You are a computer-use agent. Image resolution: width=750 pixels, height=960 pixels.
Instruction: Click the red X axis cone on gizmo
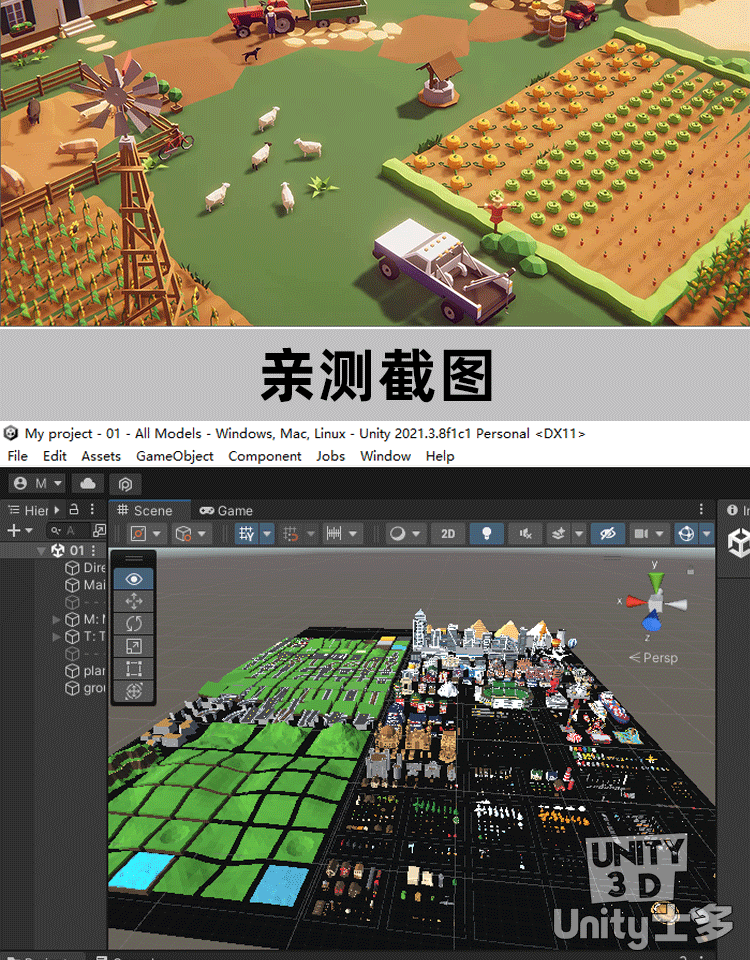click(x=635, y=602)
